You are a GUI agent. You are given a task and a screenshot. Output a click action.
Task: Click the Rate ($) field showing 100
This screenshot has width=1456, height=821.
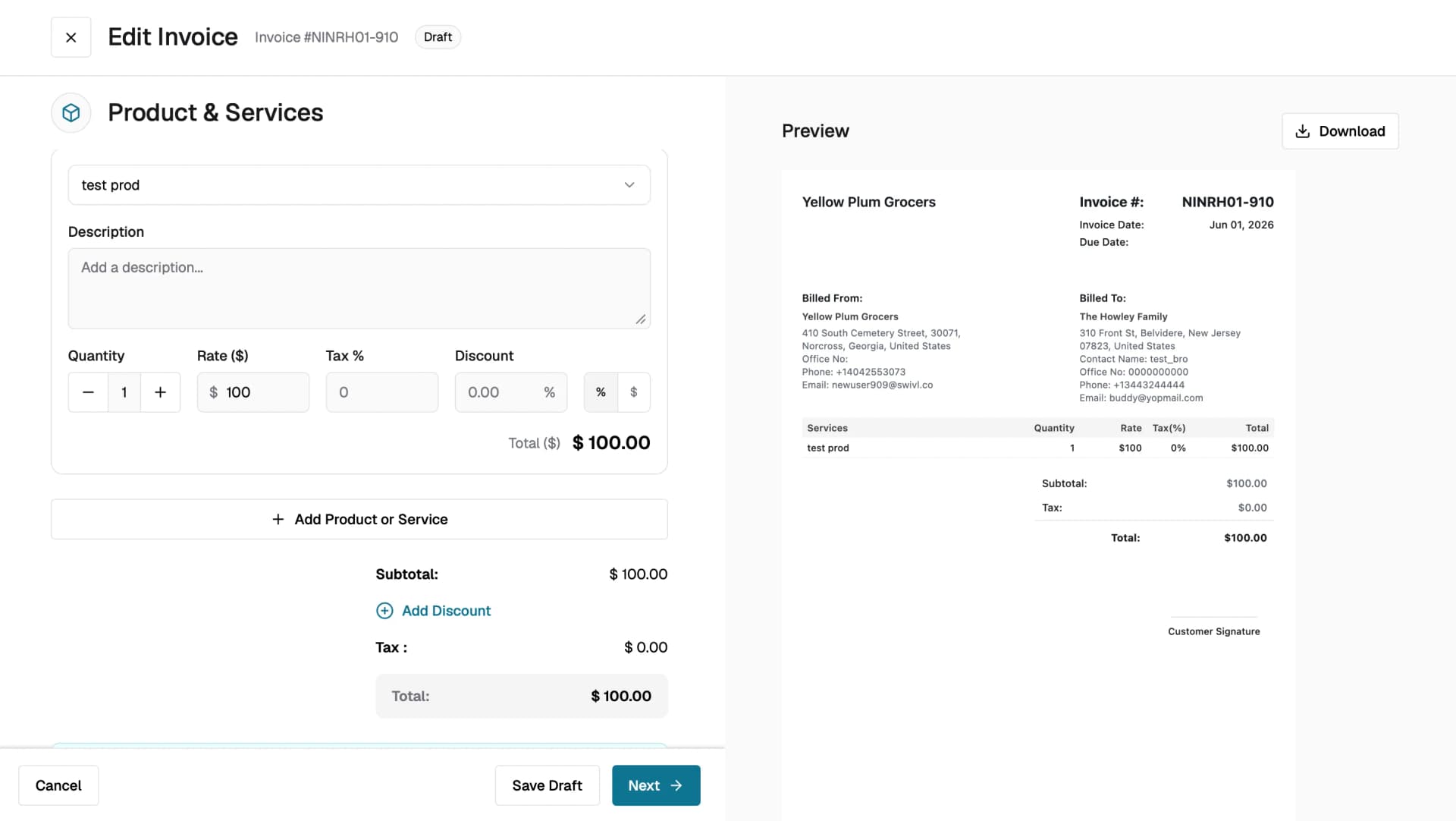[253, 392]
